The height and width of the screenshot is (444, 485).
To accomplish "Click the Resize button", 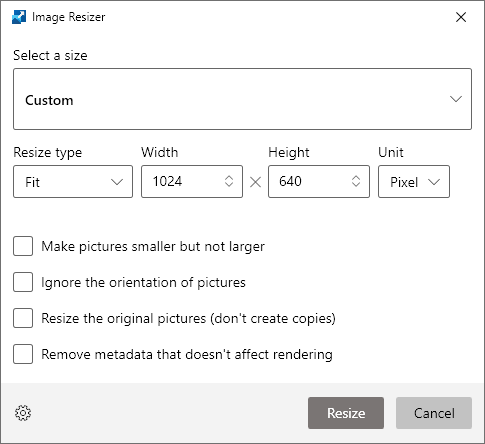I will pos(346,413).
